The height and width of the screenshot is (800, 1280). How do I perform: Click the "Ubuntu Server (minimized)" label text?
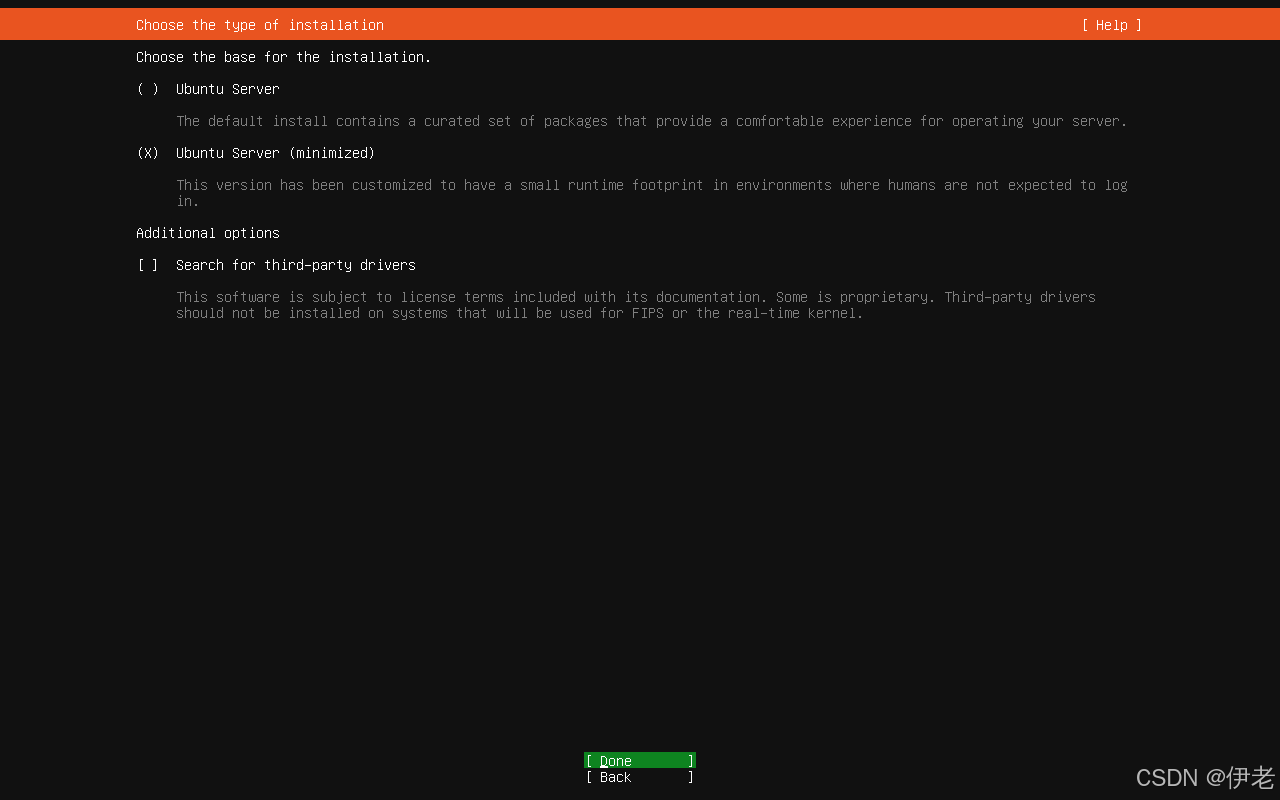coord(275,153)
